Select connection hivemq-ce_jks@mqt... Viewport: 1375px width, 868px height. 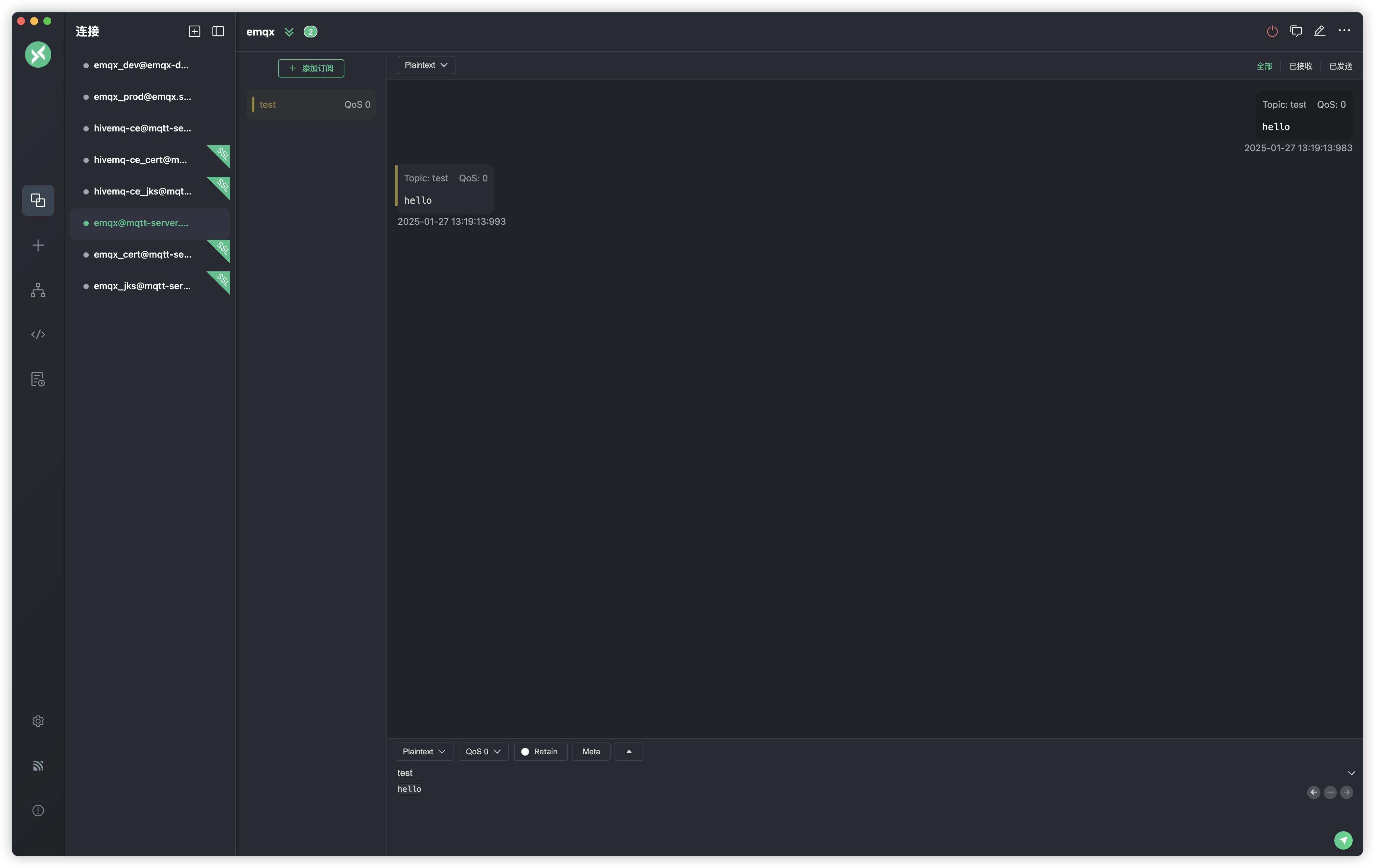click(150, 191)
